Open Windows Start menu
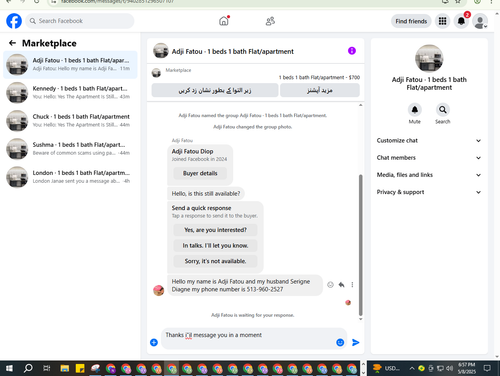The height and width of the screenshot is (376, 500). pos(9,368)
